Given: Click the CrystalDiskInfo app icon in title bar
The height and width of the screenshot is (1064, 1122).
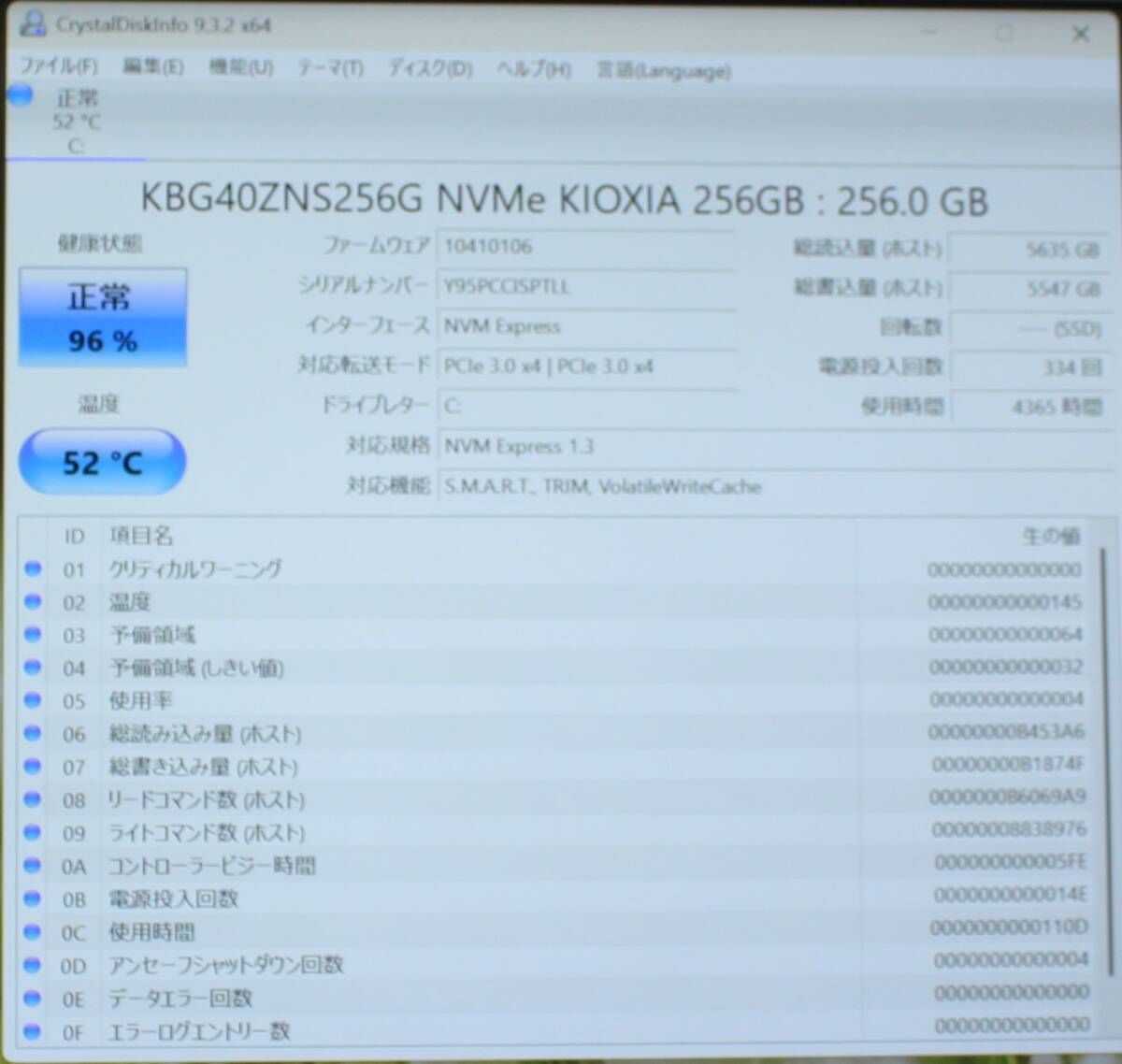Looking at the screenshot, I should 32,24.
